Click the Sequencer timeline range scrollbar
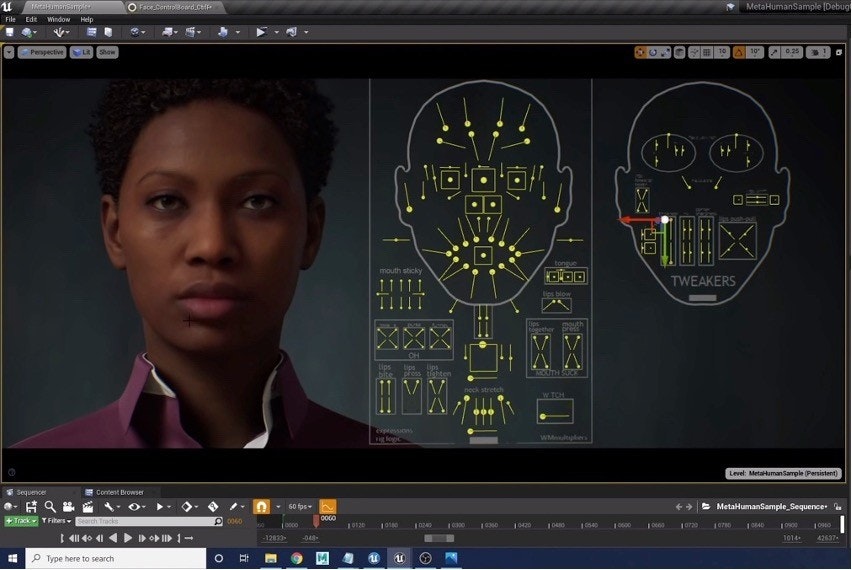The height and width of the screenshot is (570, 852). (439, 538)
